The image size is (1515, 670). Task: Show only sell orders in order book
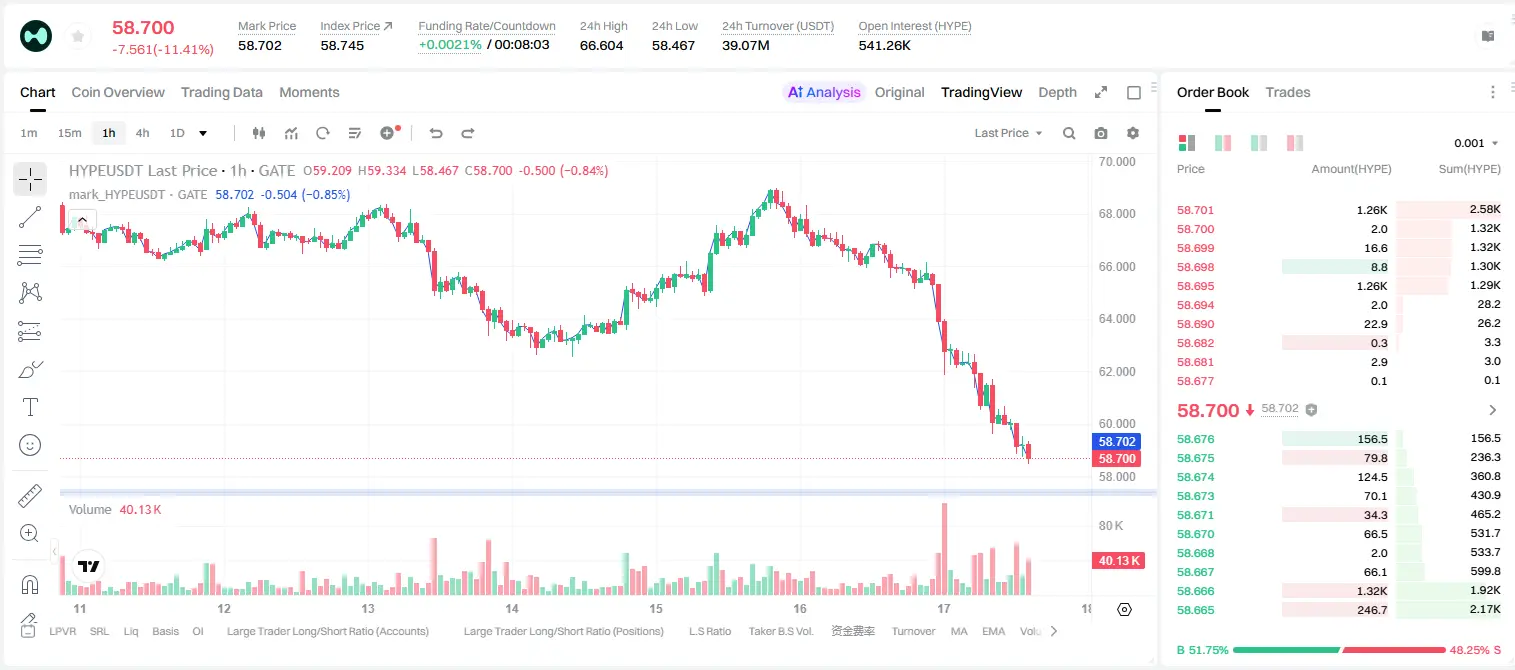1294,143
